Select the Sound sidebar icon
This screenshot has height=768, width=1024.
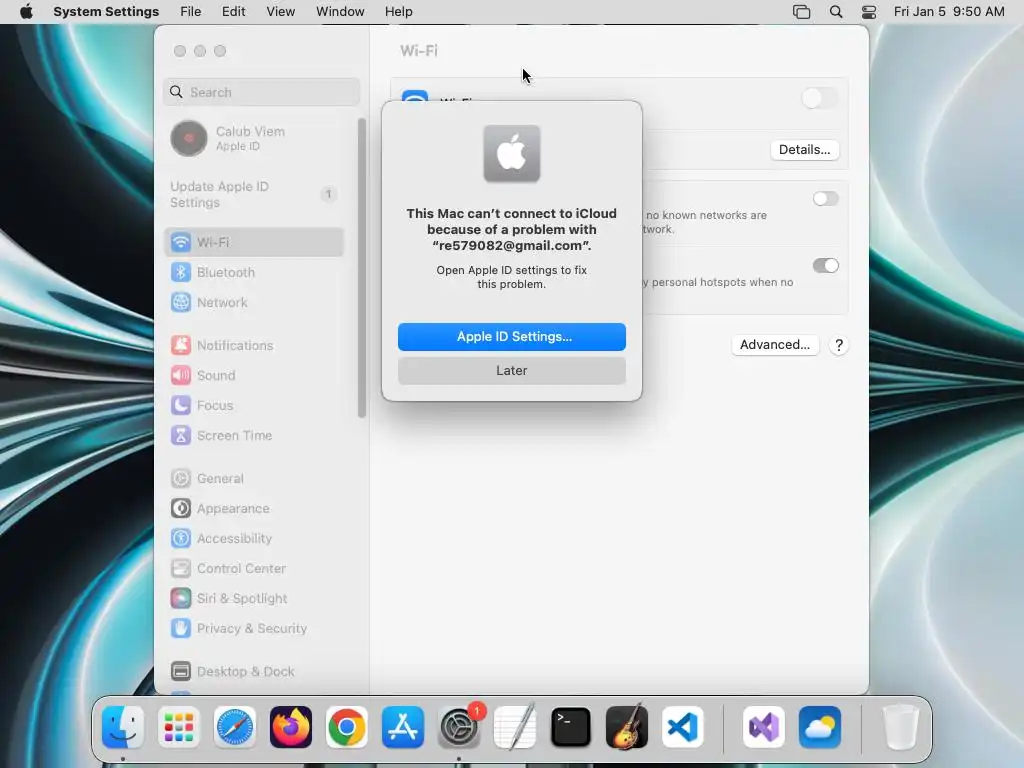click(181, 376)
